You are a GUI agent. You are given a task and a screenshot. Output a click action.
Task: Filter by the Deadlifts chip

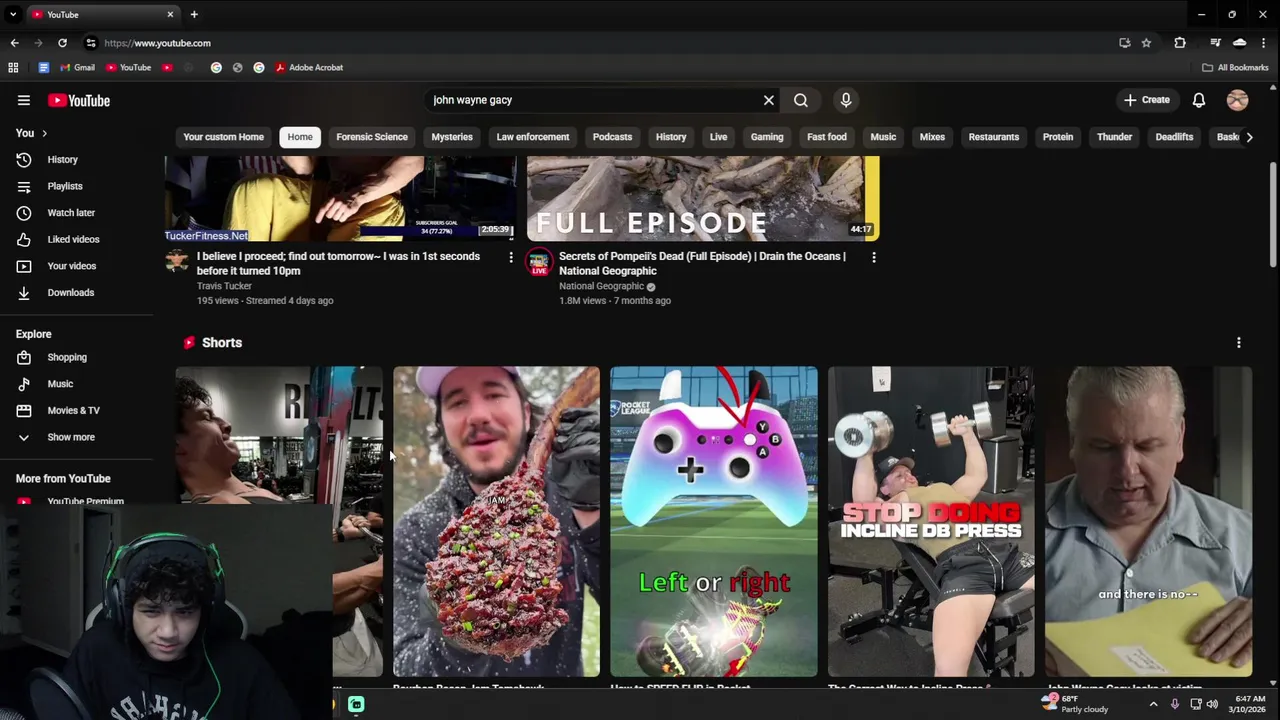pyautogui.click(x=1174, y=137)
